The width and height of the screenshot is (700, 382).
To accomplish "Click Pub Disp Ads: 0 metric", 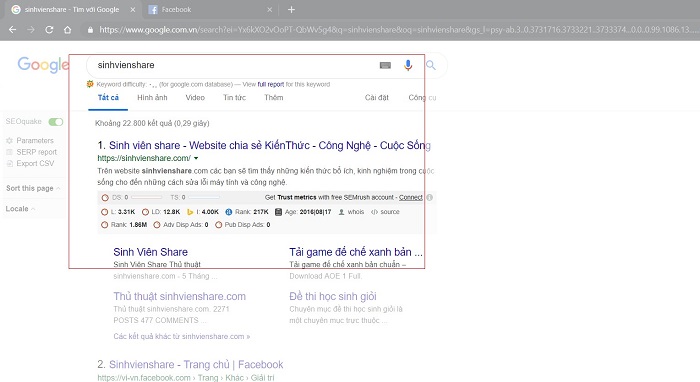I will [x=242, y=225].
